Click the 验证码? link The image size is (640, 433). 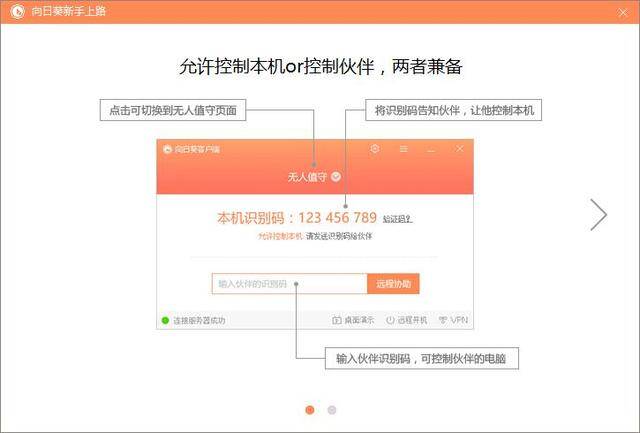397,220
